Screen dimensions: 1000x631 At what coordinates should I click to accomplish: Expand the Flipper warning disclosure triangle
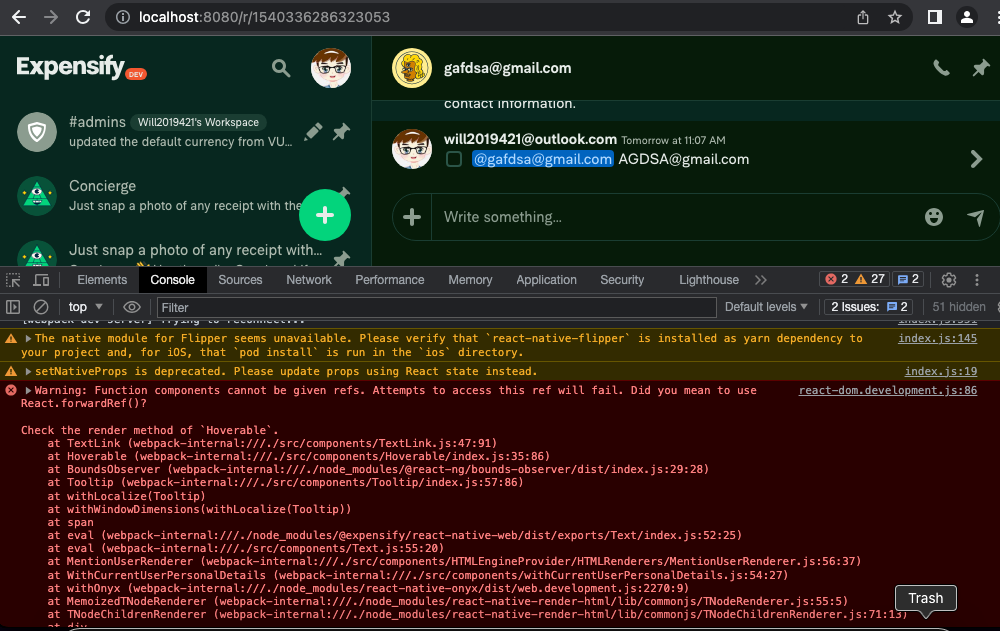[27, 338]
